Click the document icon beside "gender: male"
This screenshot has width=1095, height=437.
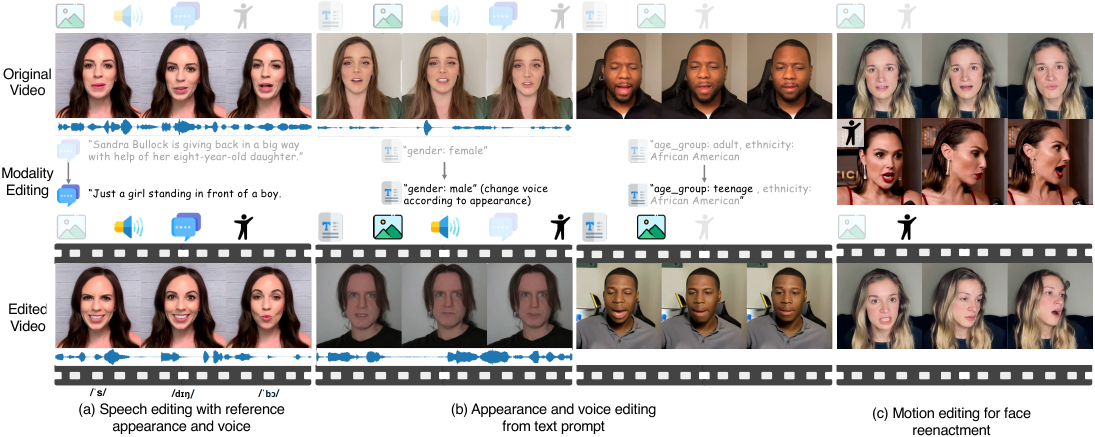tap(390, 194)
